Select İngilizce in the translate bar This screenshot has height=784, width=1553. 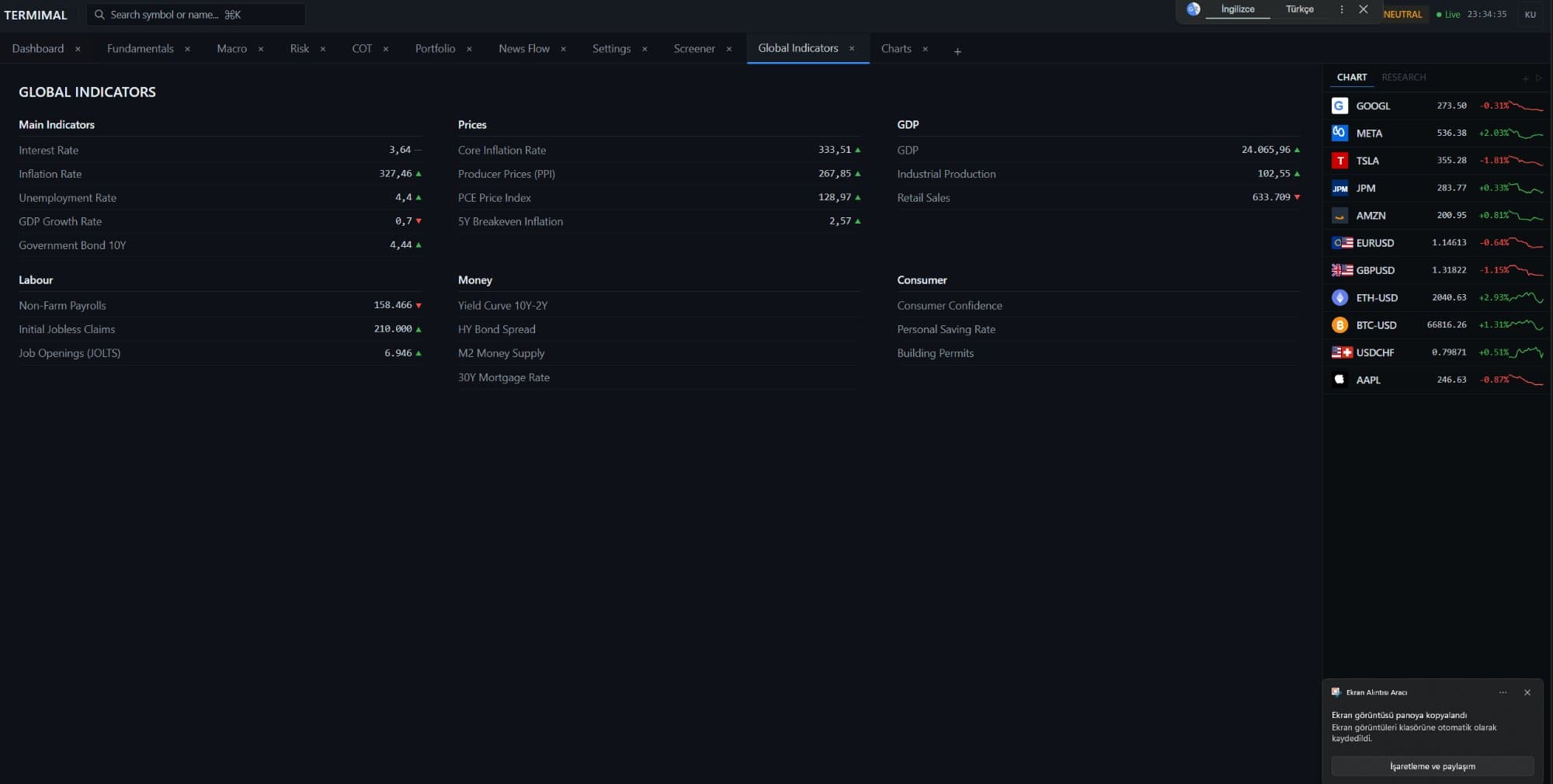(1238, 9)
